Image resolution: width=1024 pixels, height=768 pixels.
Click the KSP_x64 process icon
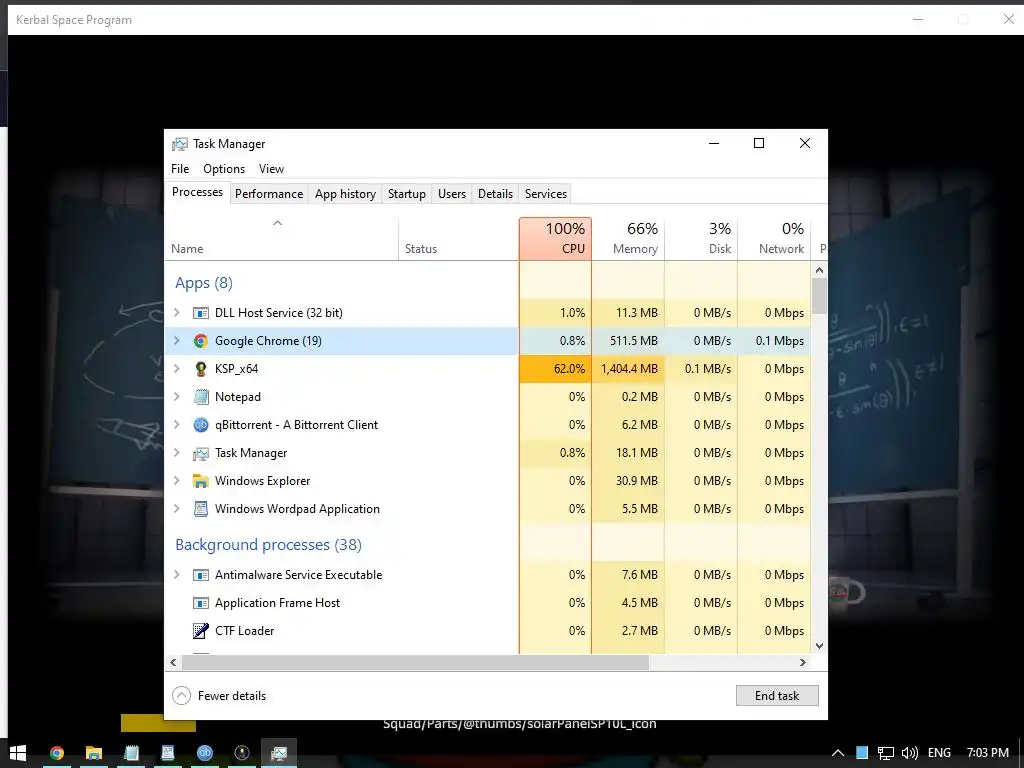(200, 369)
